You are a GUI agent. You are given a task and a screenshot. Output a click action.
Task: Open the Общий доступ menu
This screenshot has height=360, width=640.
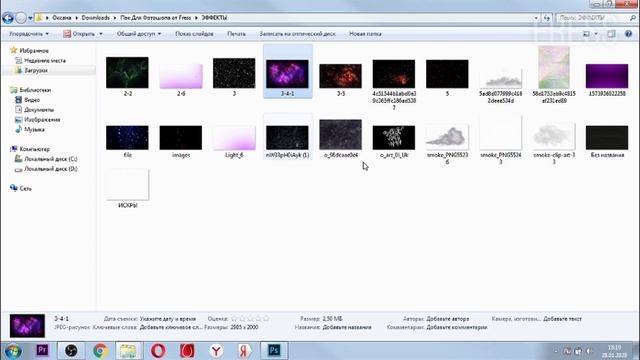[x=139, y=34]
